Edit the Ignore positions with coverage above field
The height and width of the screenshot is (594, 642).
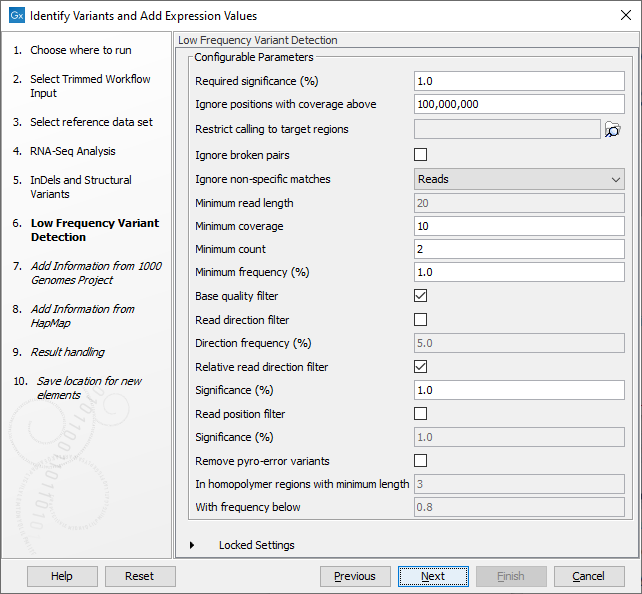point(519,104)
